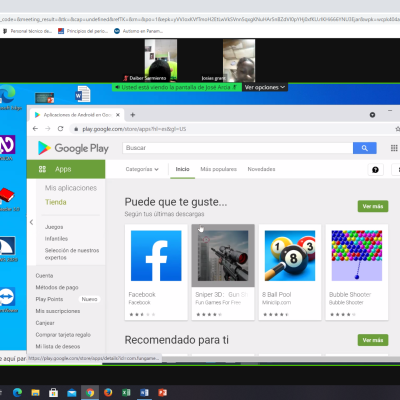Open the Ver opciones dropdown
This screenshot has height=400, width=400.
(265, 87)
